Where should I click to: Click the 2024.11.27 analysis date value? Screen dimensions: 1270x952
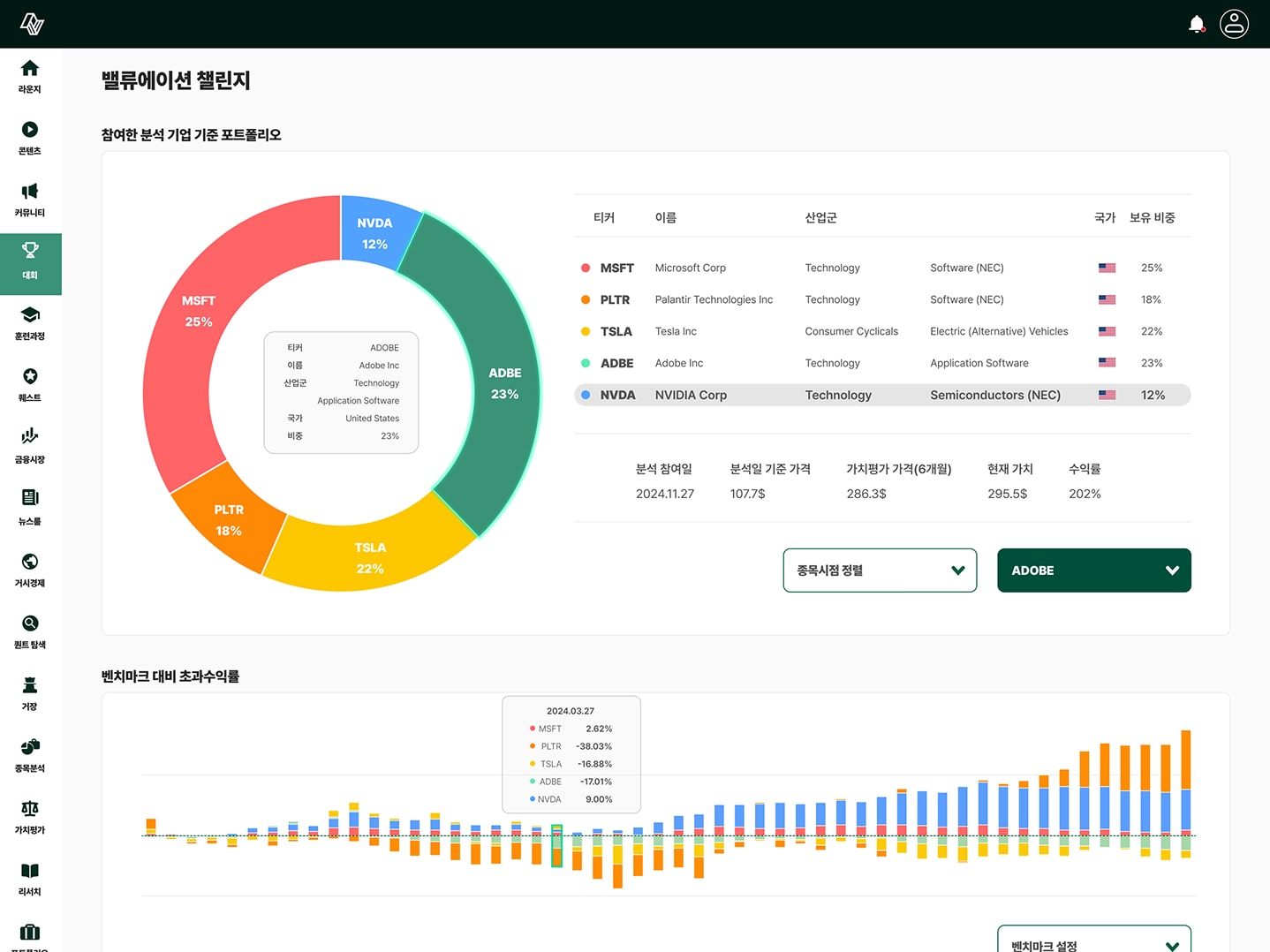(665, 494)
